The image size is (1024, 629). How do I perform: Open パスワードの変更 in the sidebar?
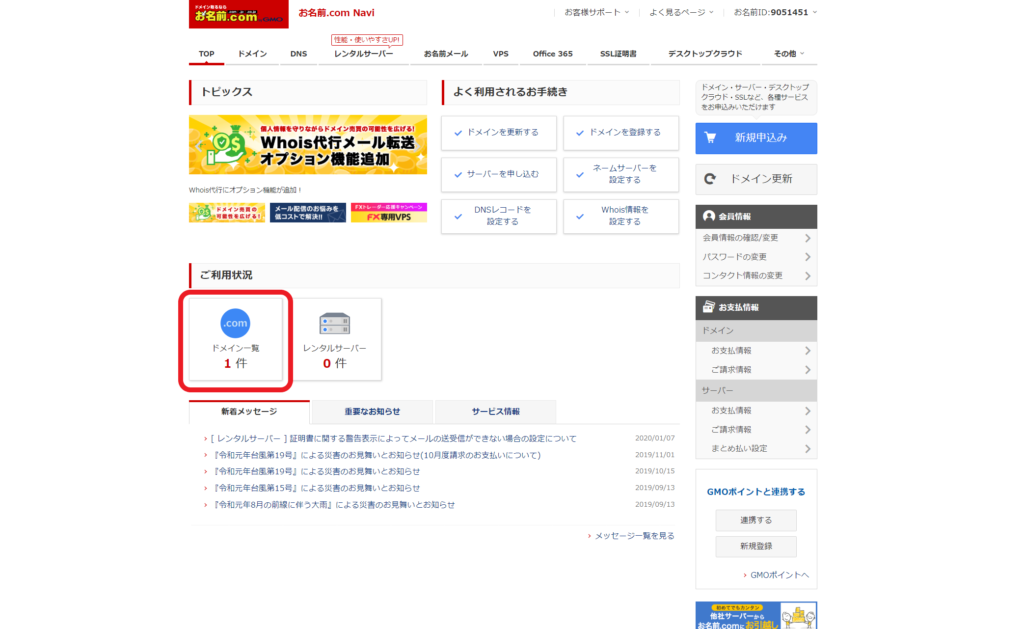pos(756,257)
